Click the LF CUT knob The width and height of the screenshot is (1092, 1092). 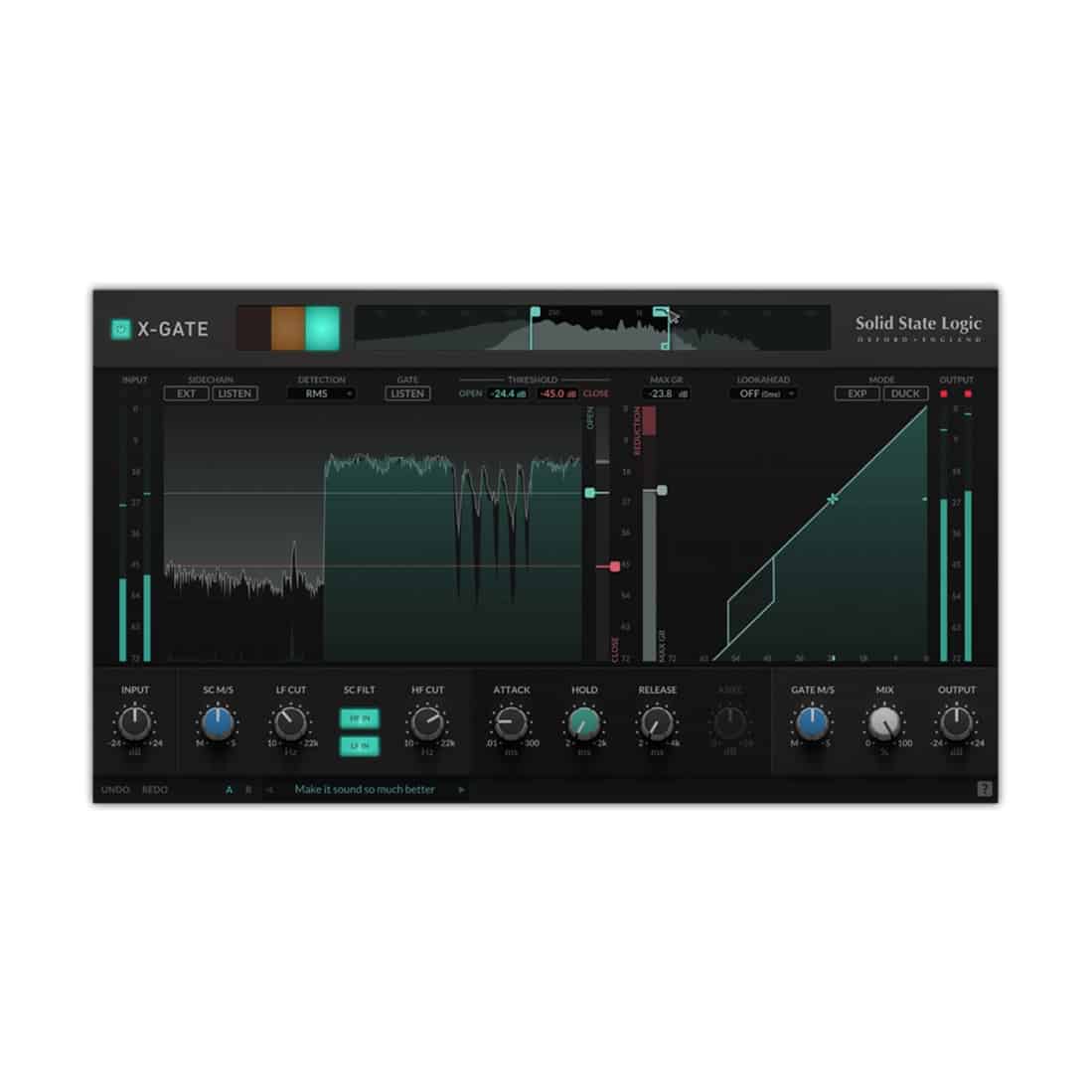290,723
